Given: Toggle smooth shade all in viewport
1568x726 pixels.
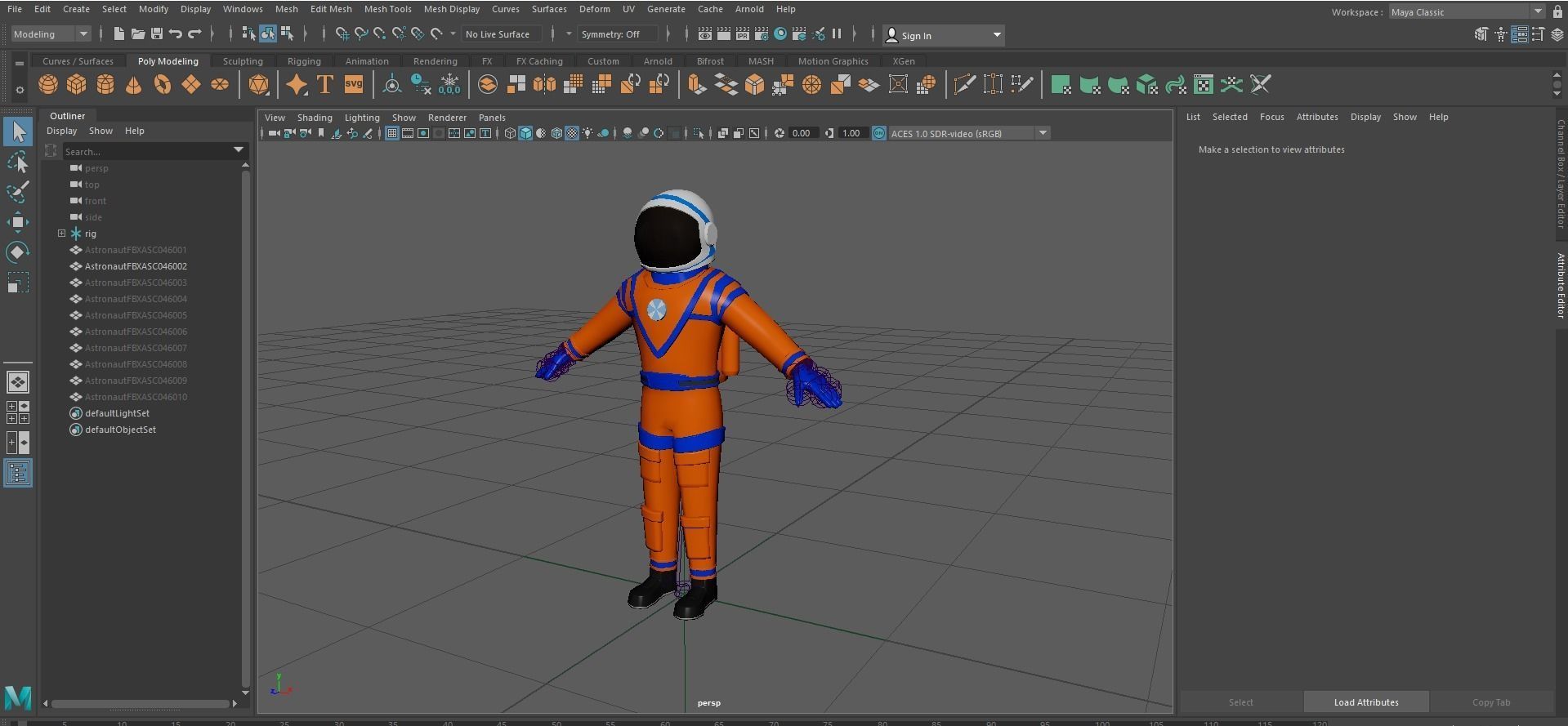Looking at the screenshot, I should [x=525, y=133].
